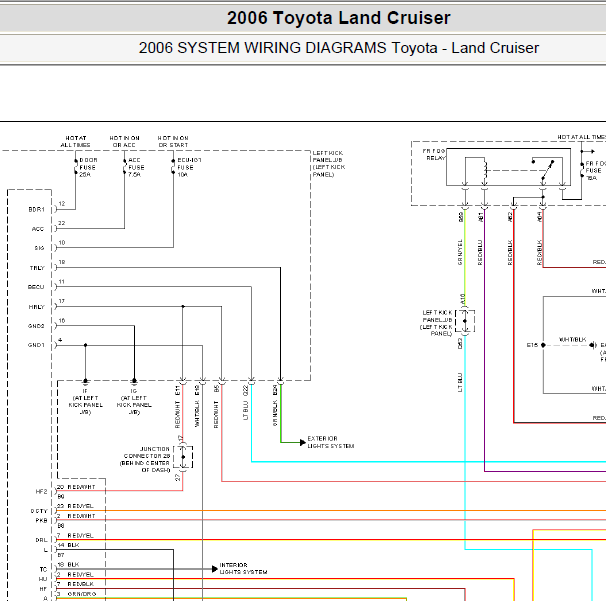Click the "INTERIOR LIGHTS SYSTEM" reference
The image size is (606, 601).
[x=243, y=569]
